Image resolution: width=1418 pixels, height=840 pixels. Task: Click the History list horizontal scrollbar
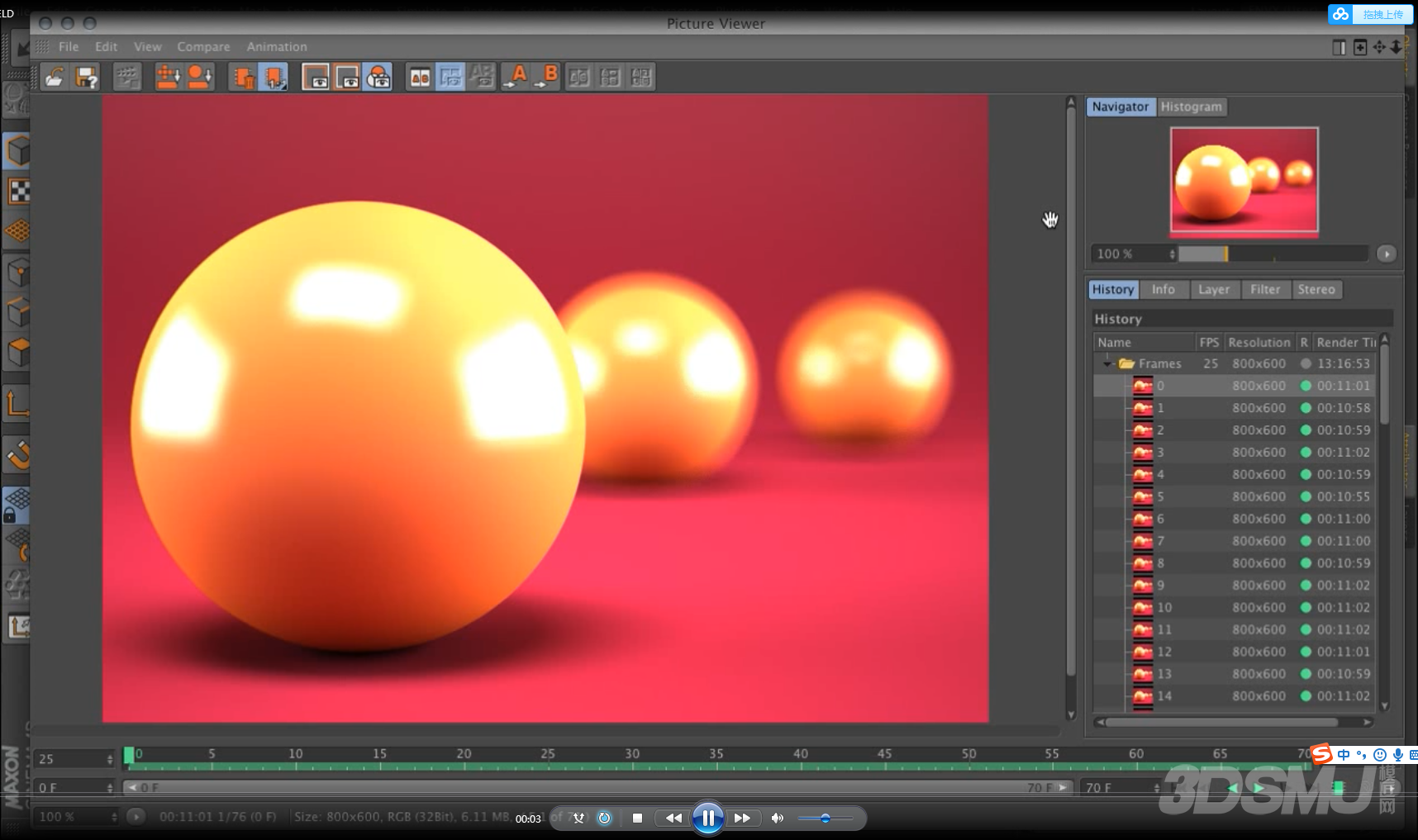(1222, 722)
